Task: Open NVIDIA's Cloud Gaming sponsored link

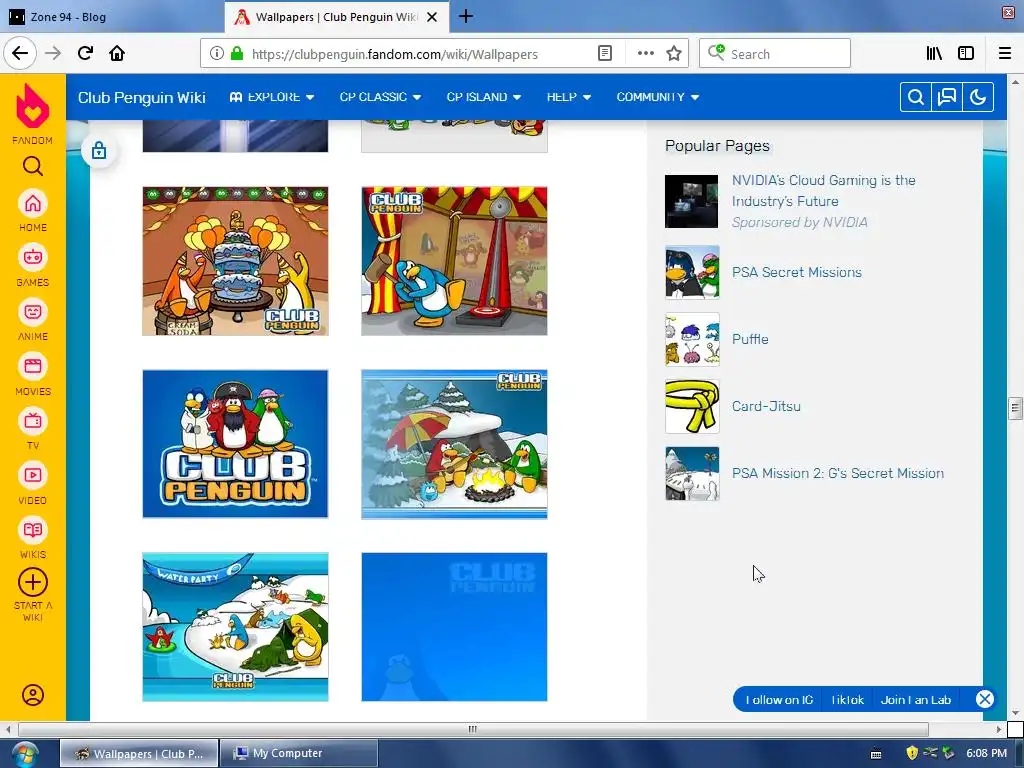Action: click(823, 191)
